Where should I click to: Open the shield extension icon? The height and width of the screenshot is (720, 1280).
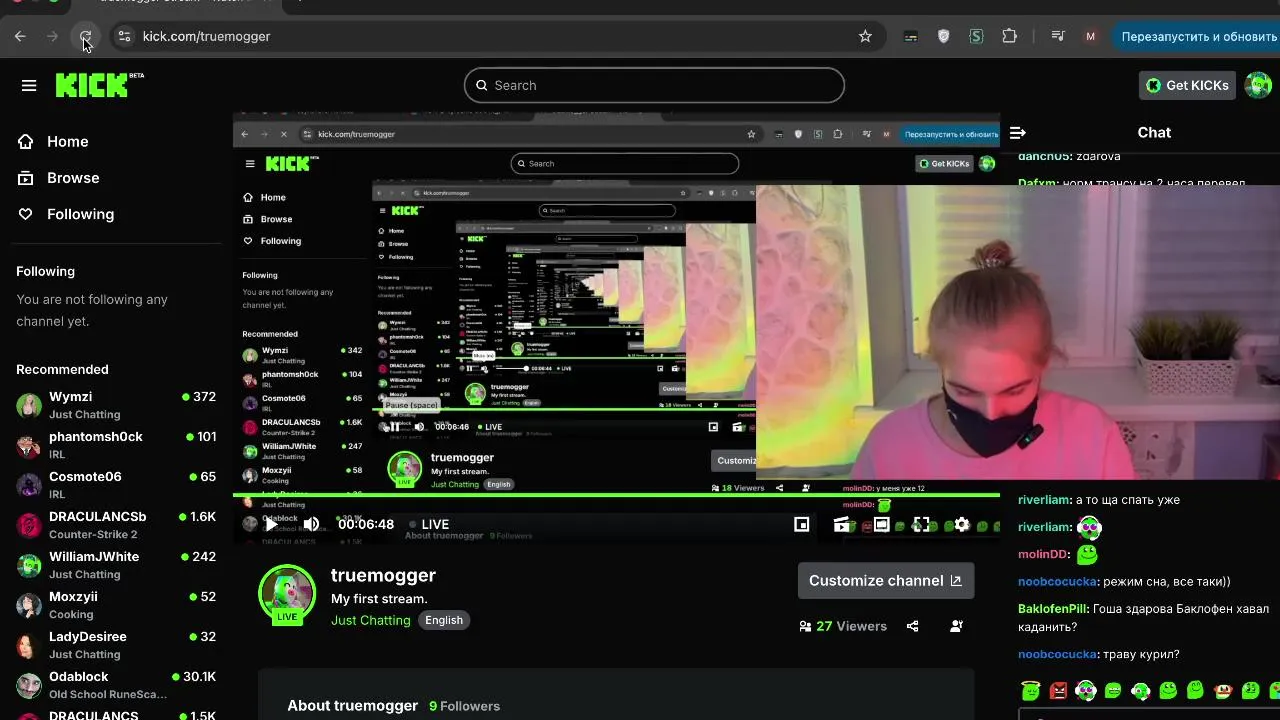[943, 36]
